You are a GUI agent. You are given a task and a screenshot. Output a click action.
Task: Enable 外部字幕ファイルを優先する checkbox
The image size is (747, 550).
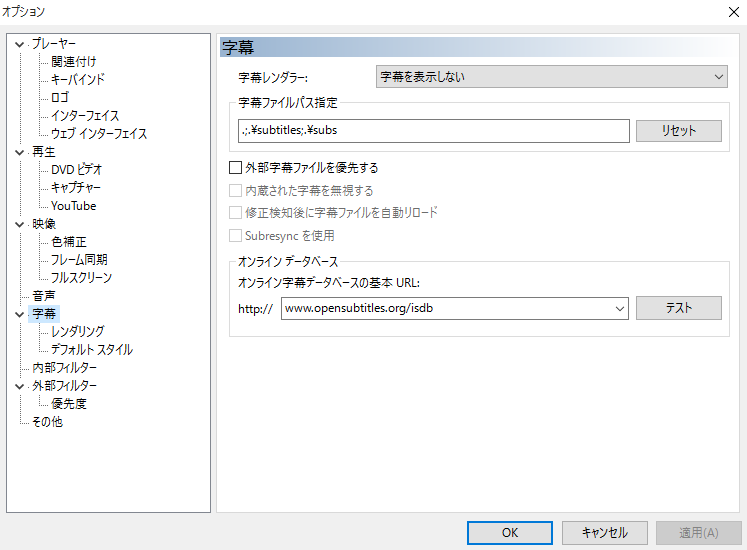[x=235, y=168]
